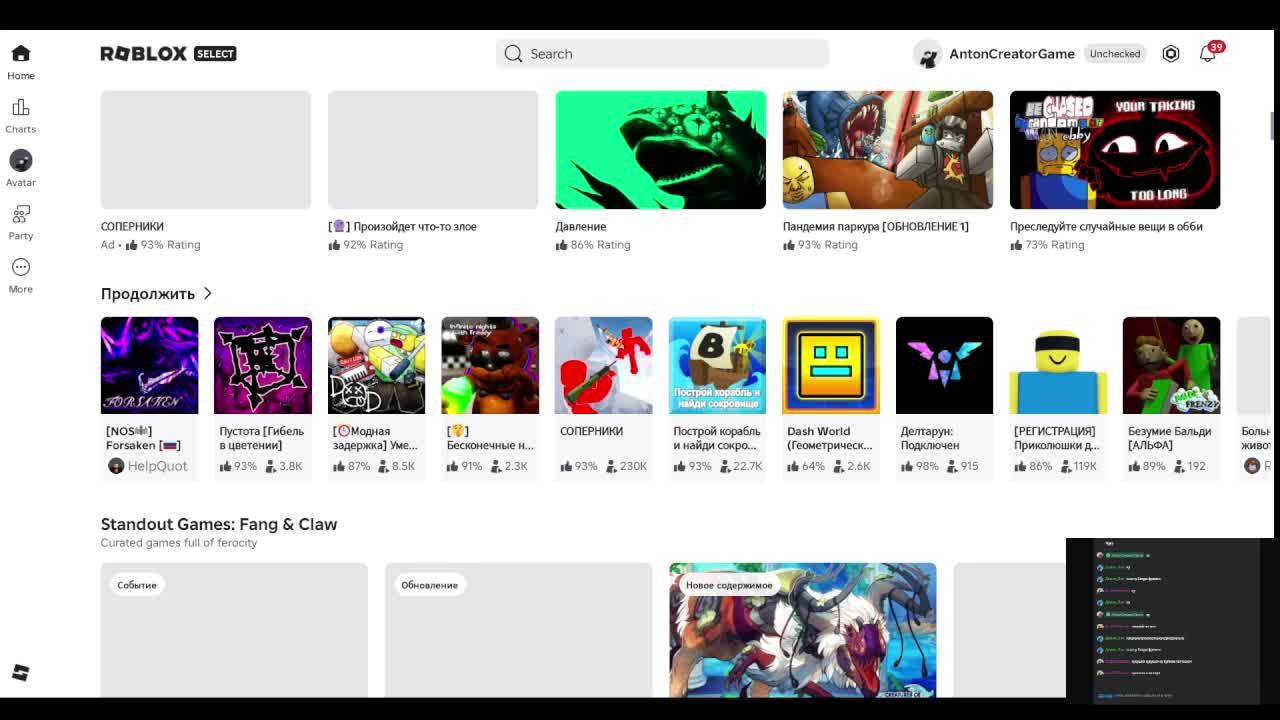Screen dimensions: 1280x720
Task: Open the Преследуйте случайные вещи thumbnail
Action: (1115, 150)
